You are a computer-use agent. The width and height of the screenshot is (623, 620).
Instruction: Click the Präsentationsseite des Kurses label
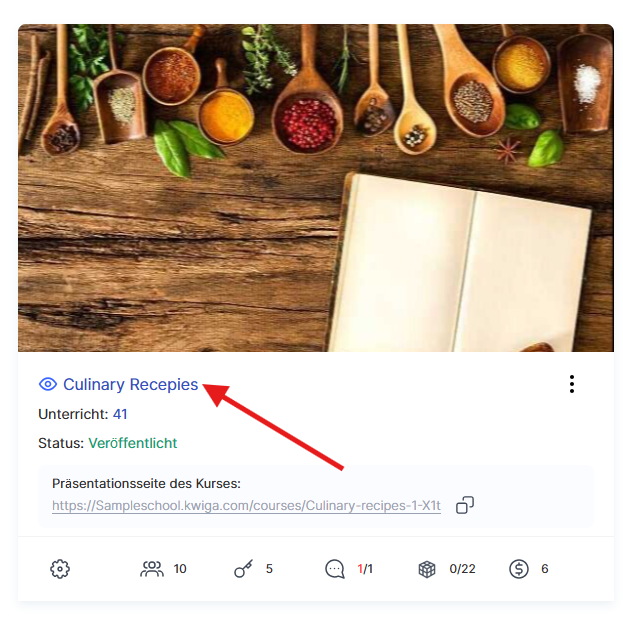tap(146, 484)
